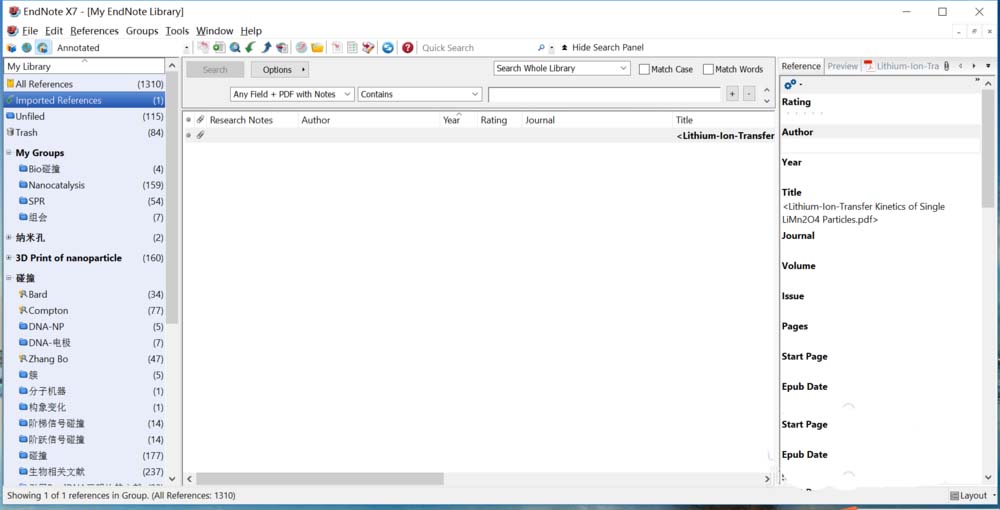Open the Annotated output style dropdown

[186, 48]
